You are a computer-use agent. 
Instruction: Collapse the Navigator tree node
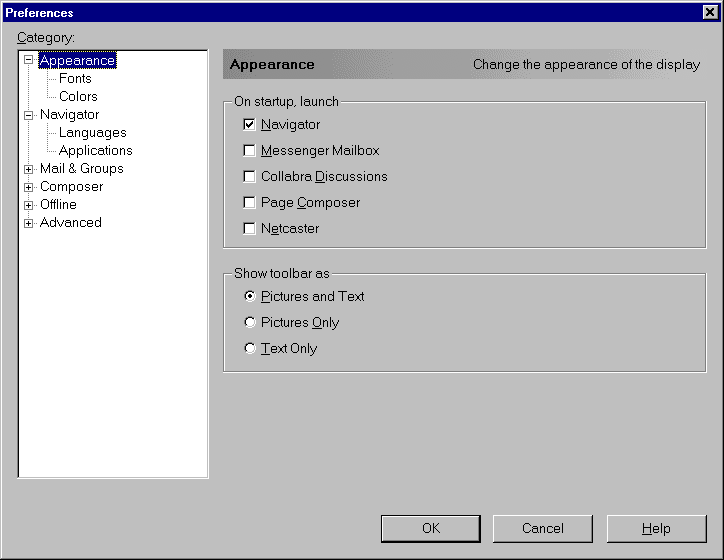click(x=29, y=115)
